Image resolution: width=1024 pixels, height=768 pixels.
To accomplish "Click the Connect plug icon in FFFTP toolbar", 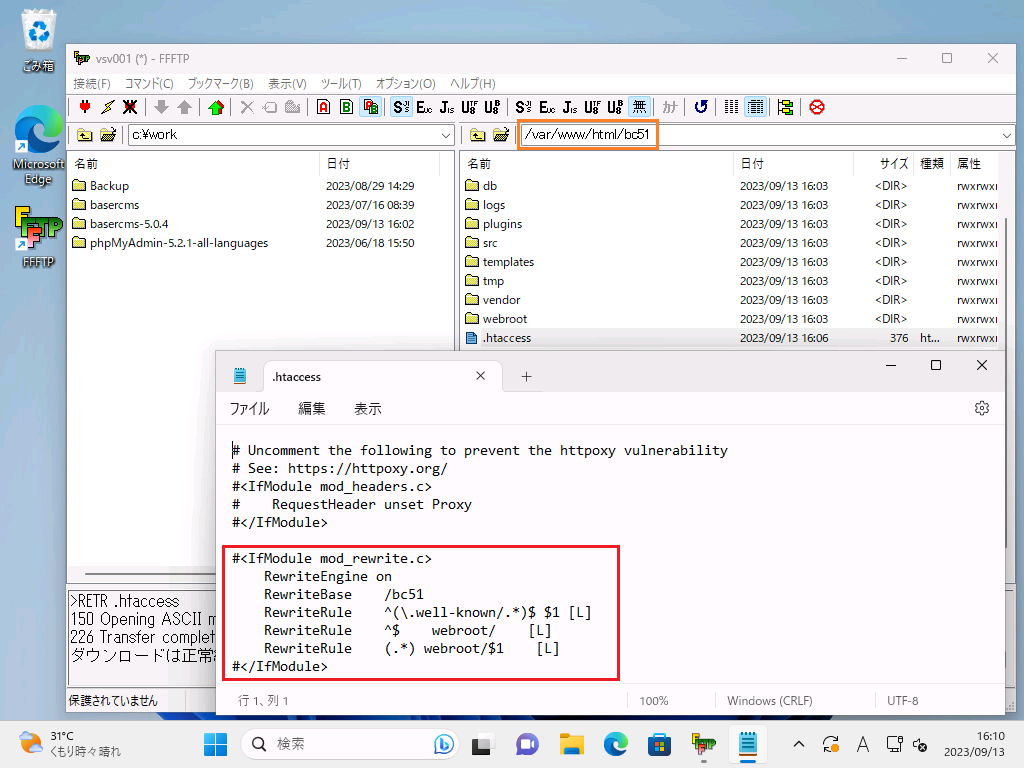I will click(x=85, y=107).
